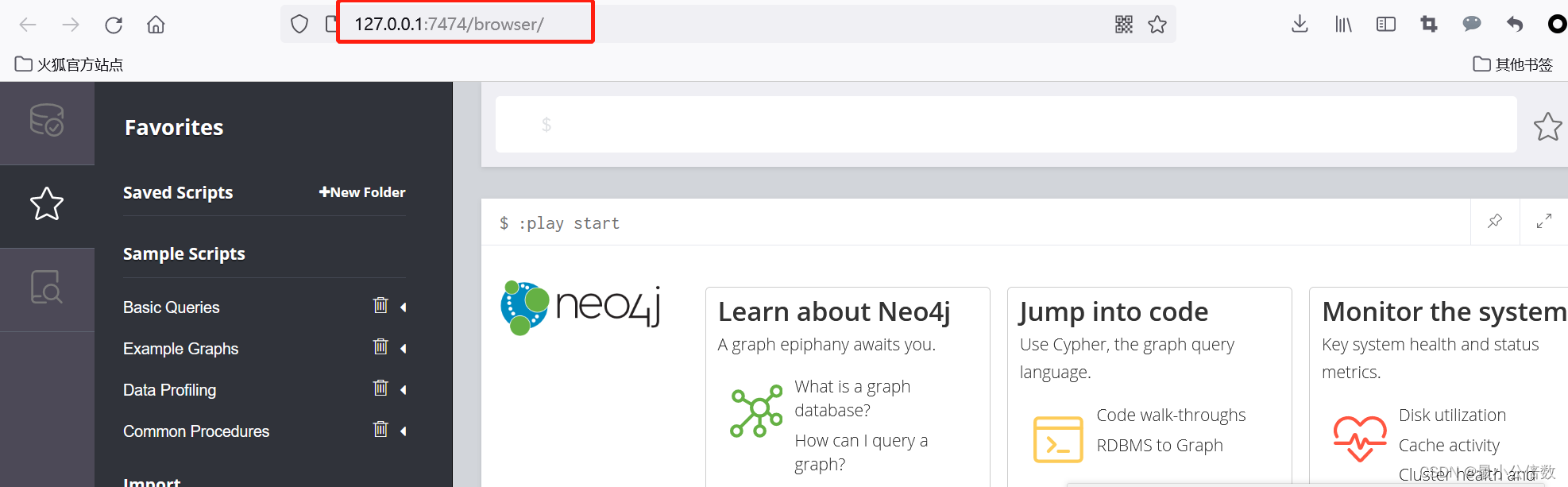This screenshot has width=1568, height=487.
Task: Select the Favorites star sidebar tab
Action: (47, 204)
